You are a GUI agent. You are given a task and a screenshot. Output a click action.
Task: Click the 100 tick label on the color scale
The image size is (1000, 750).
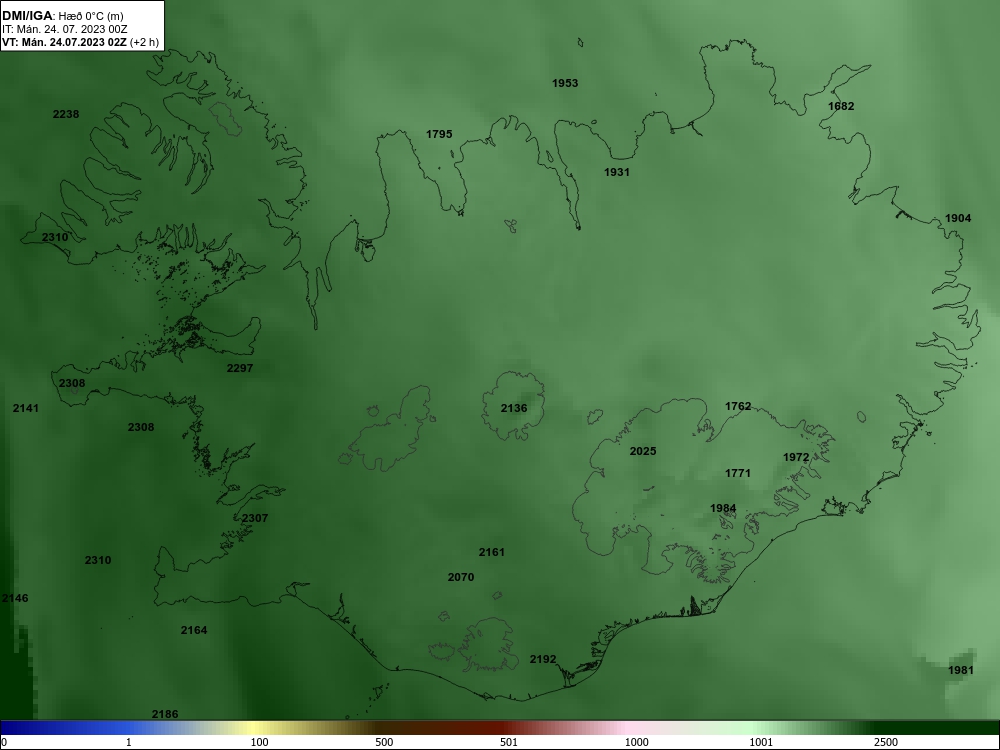coord(260,742)
